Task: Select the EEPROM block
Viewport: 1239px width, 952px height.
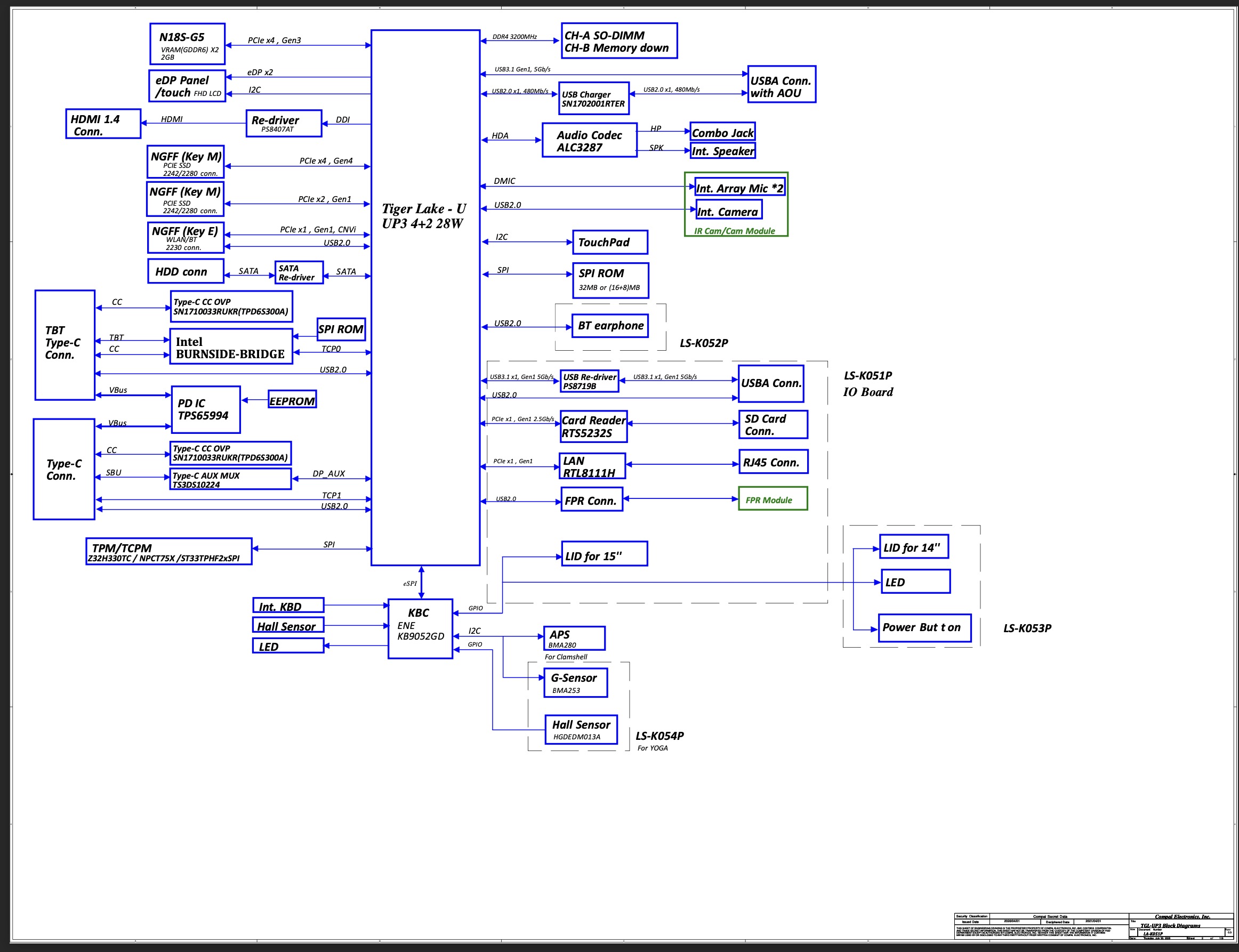Action: 292,400
